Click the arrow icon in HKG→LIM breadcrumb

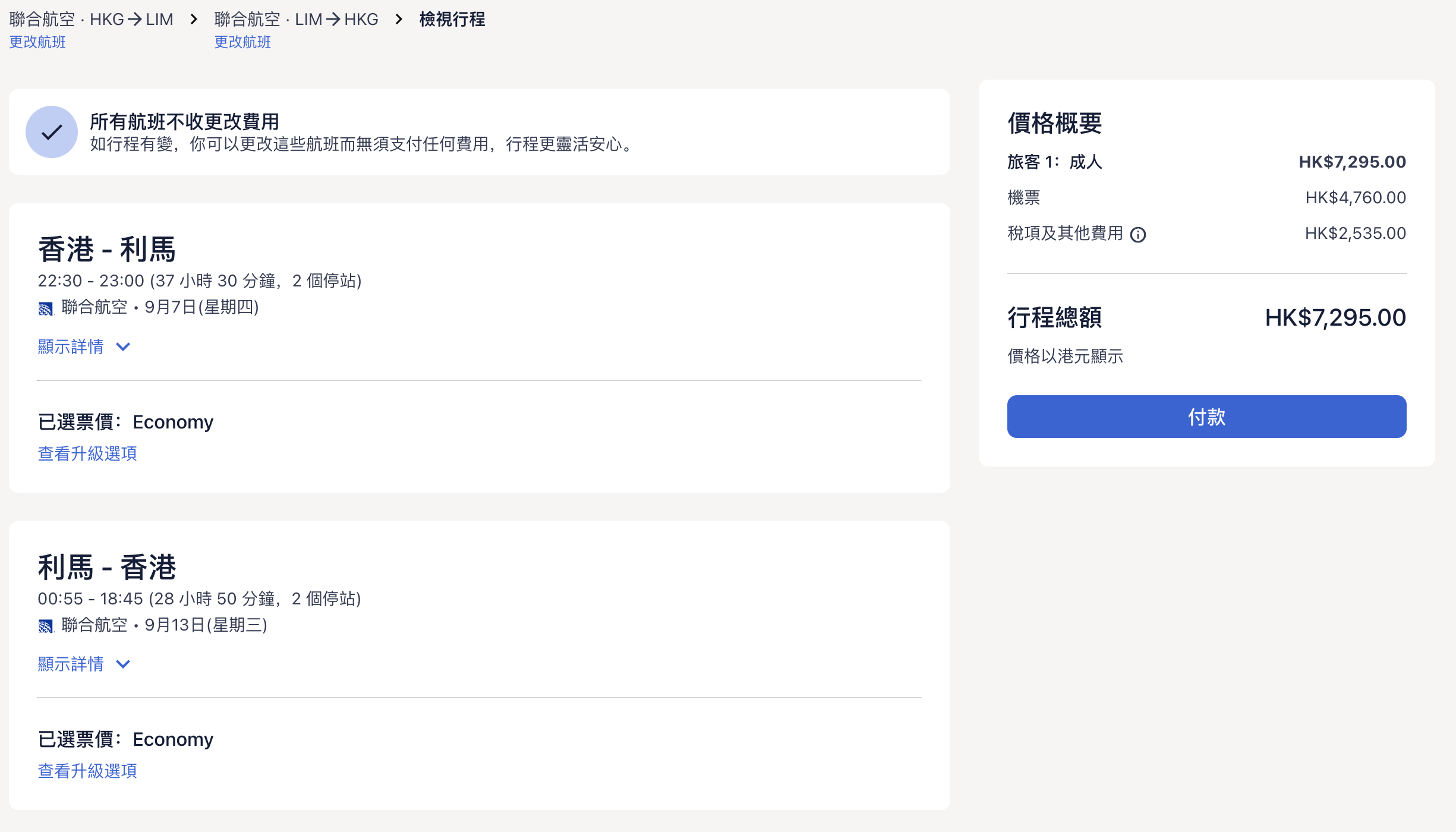[135, 20]
